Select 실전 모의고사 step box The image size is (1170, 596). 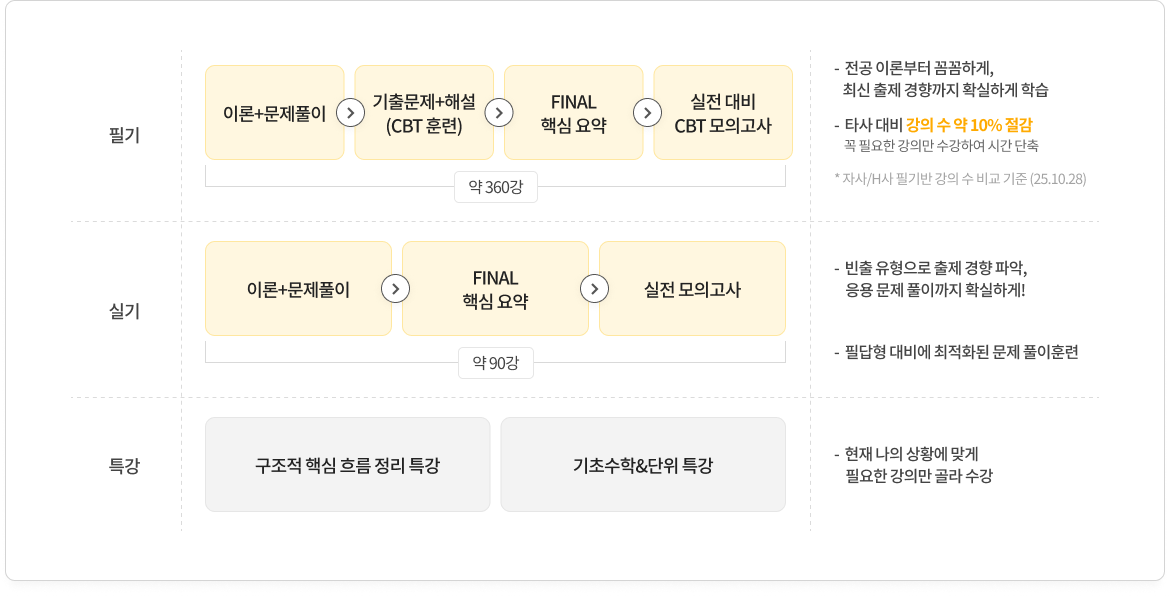tap(692, 289)
